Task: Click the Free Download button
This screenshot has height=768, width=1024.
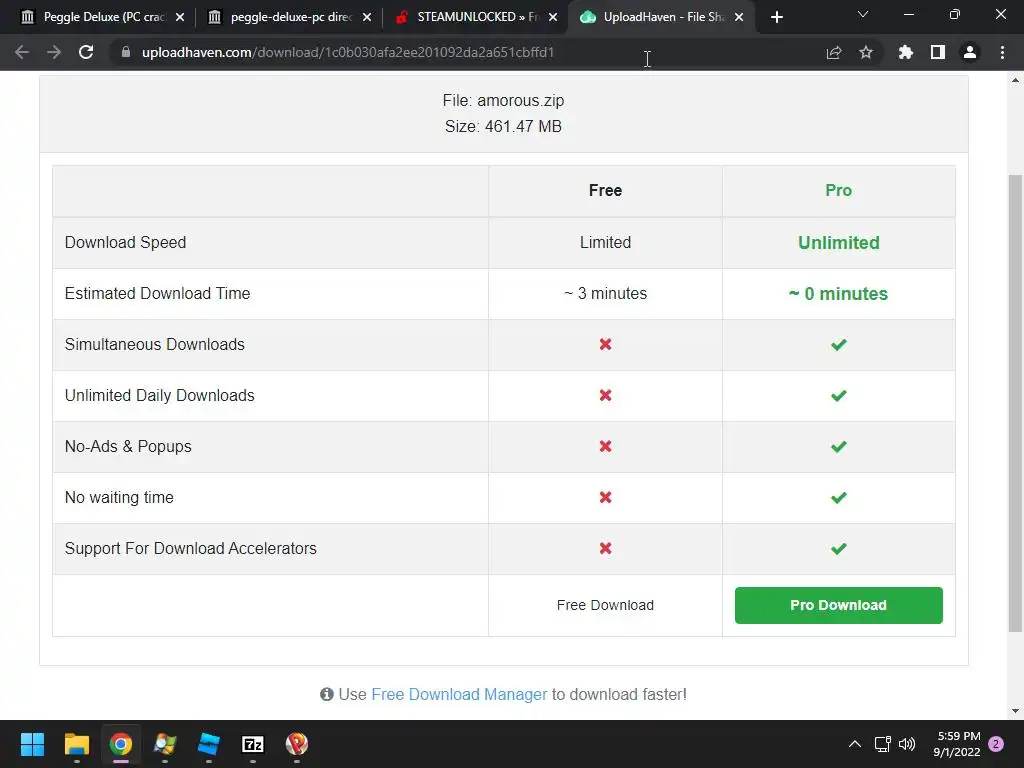Action: pos(605,605)
